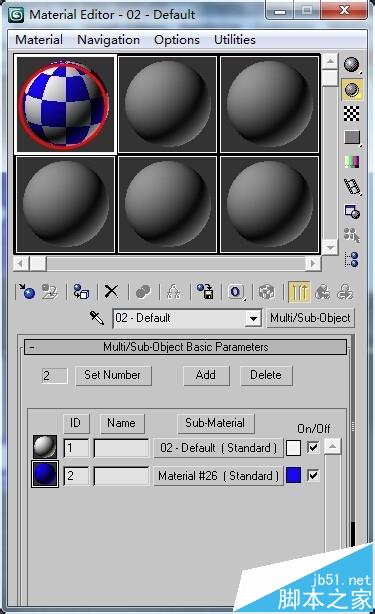The image size is (375, 614).
Task: Click the blue color swatch for ID 2
Action: point(294,475)
